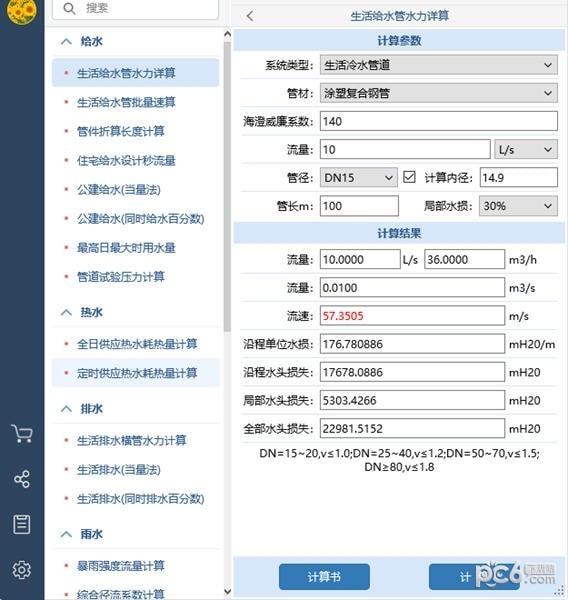Screen dimensions: 568x600
Task: Click the sunflower avatar icon
Action: [21, 11]
